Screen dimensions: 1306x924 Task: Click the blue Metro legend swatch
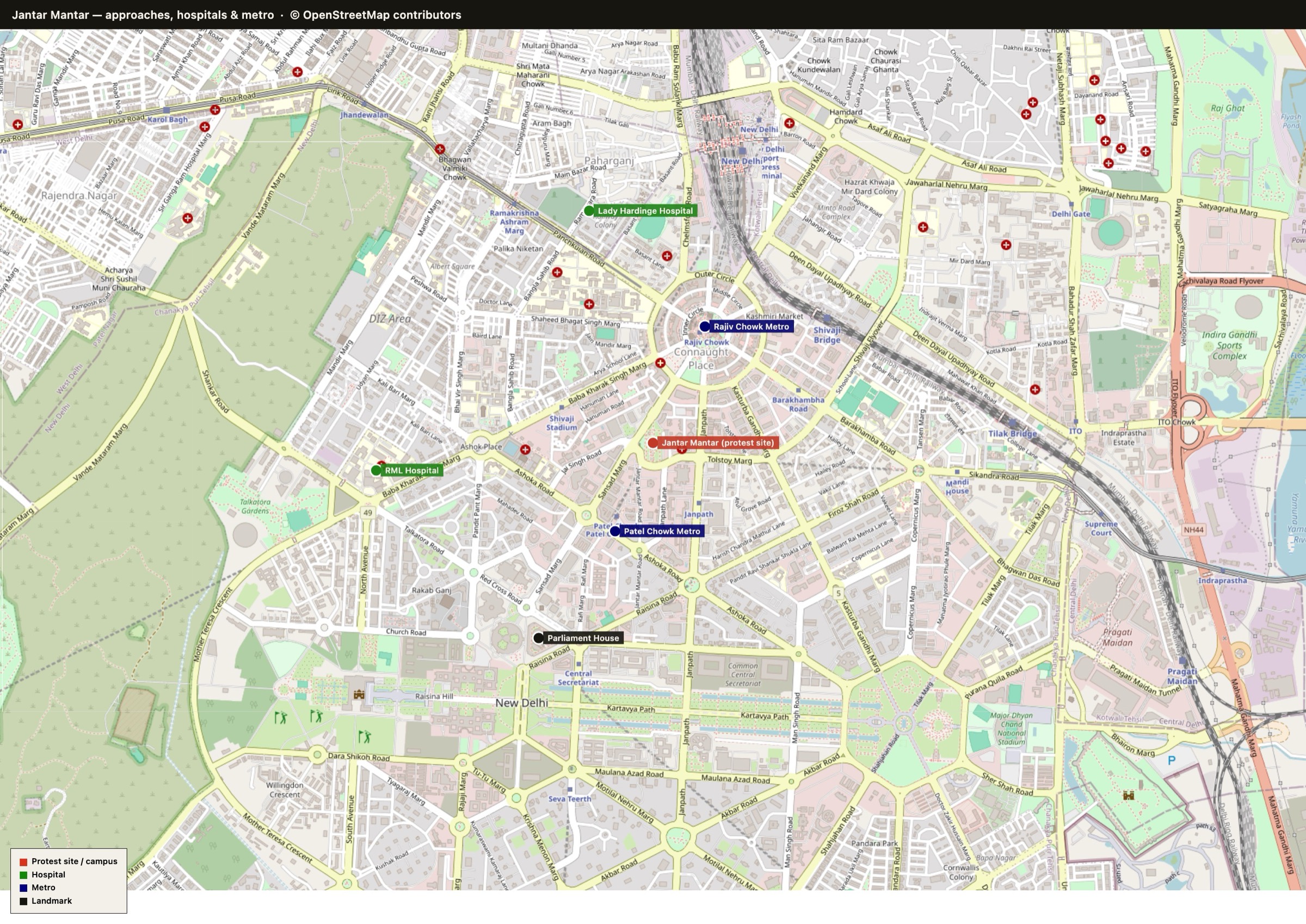(23, 889)
